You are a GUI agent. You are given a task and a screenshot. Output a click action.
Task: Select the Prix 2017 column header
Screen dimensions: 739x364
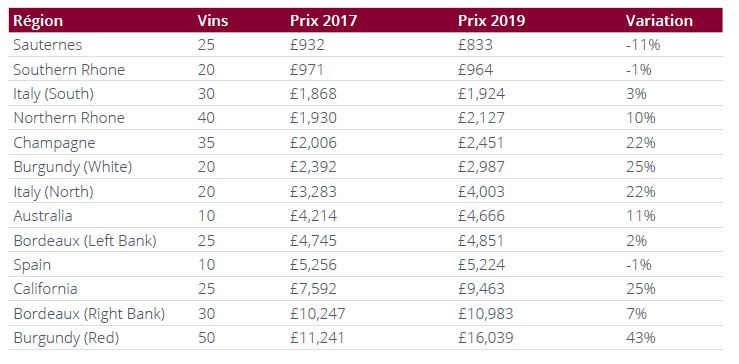coord(323,21)
